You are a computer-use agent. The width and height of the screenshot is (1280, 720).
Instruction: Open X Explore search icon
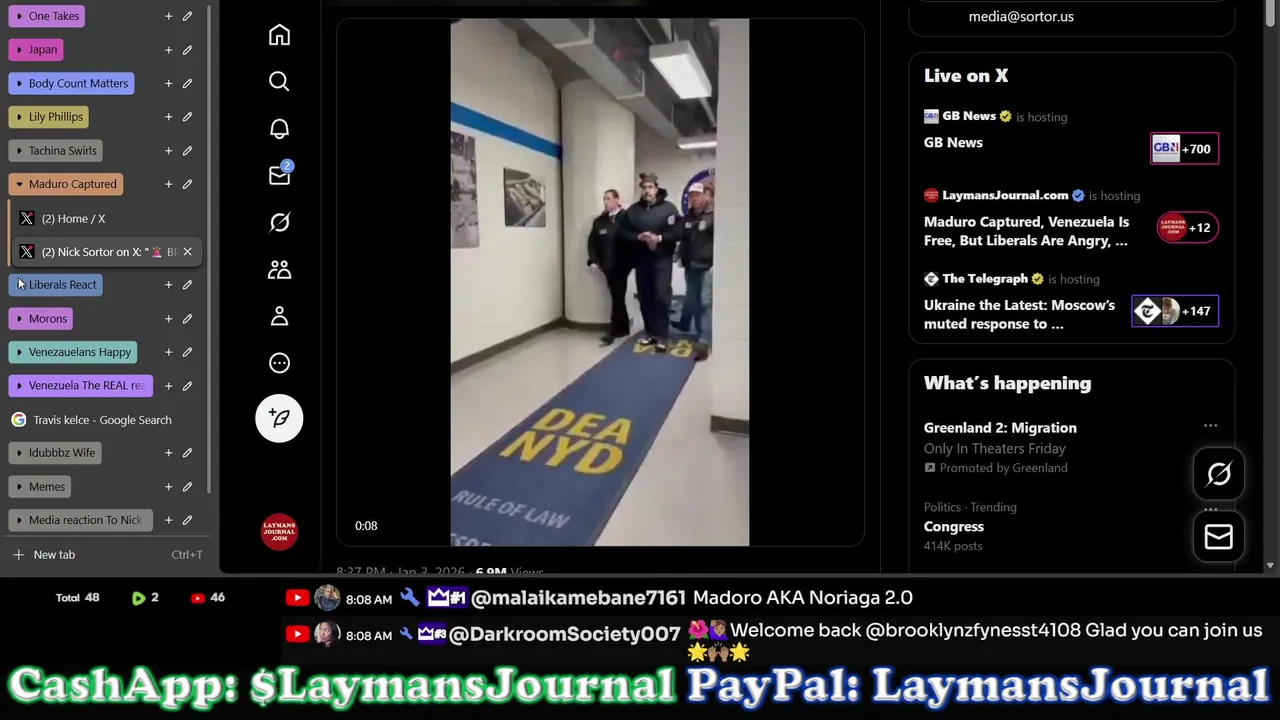coord(279,81)
